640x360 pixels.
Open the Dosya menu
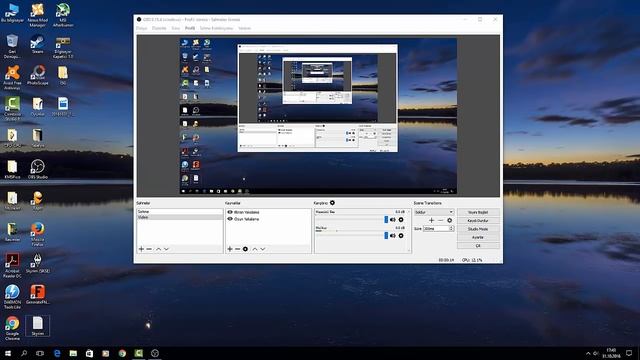(141, 28)
